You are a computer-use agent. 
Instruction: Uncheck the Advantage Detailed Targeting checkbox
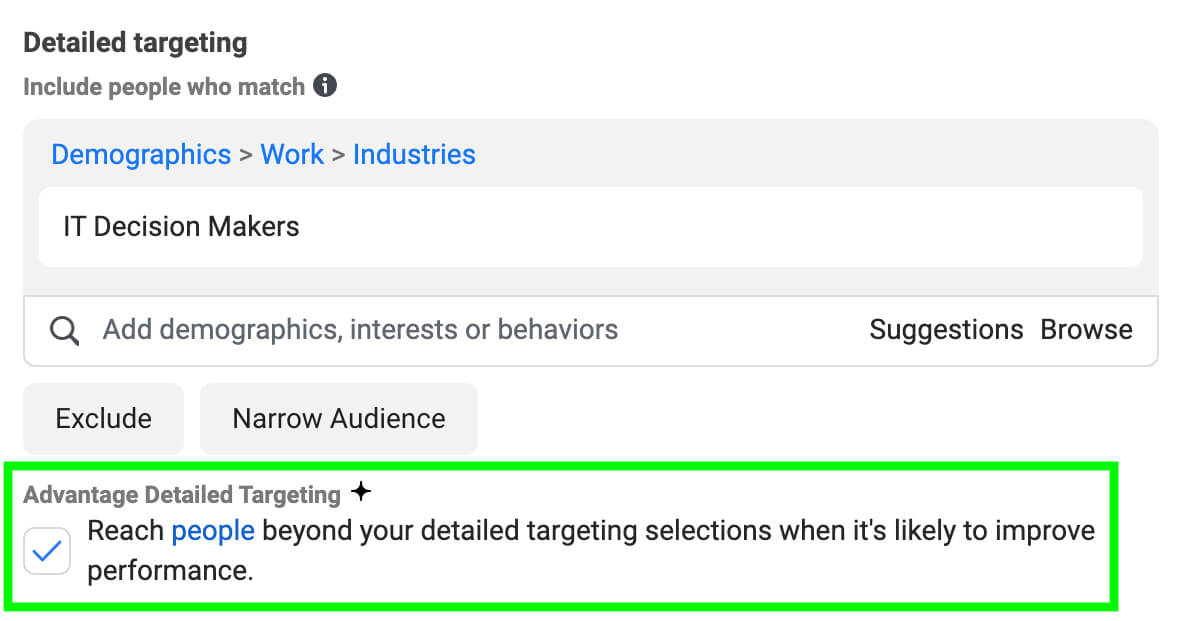click(47, 551)
